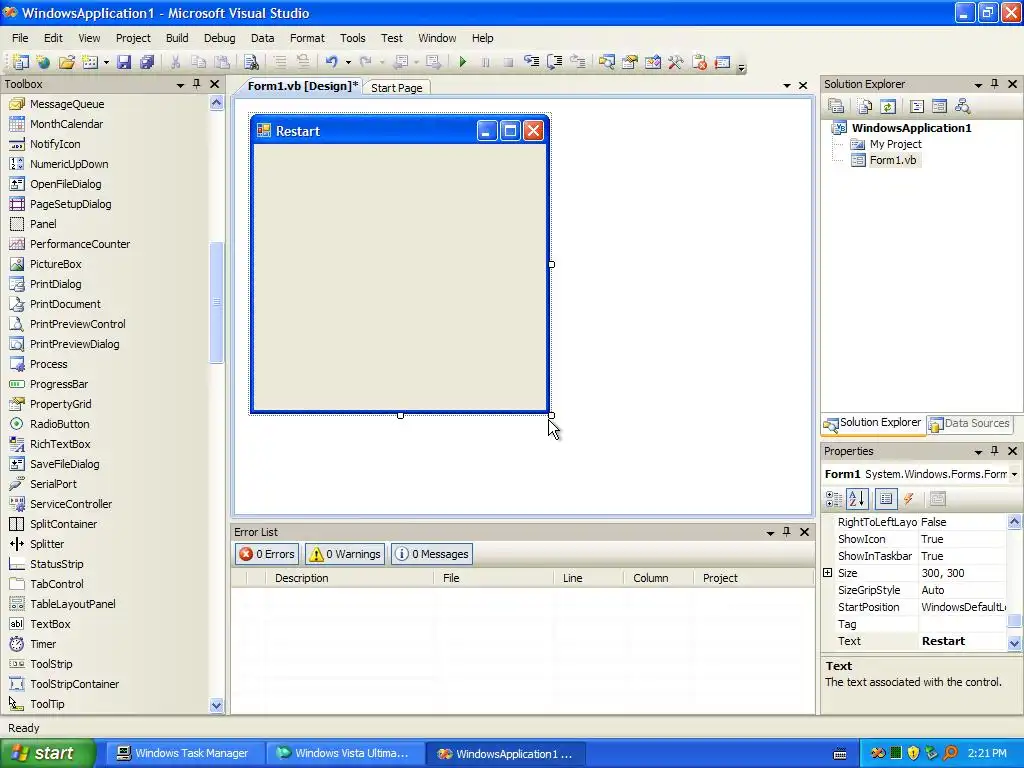Click the Open File folder icon

[x=67, y=62]
